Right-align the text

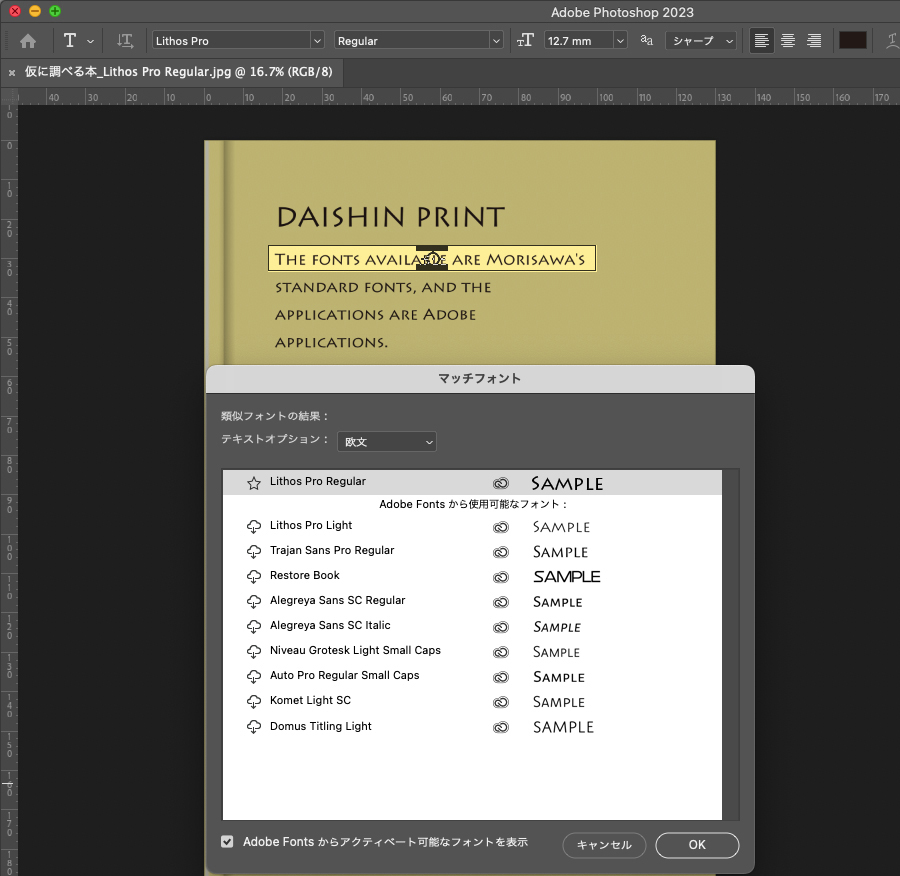(x=814, y=41)
